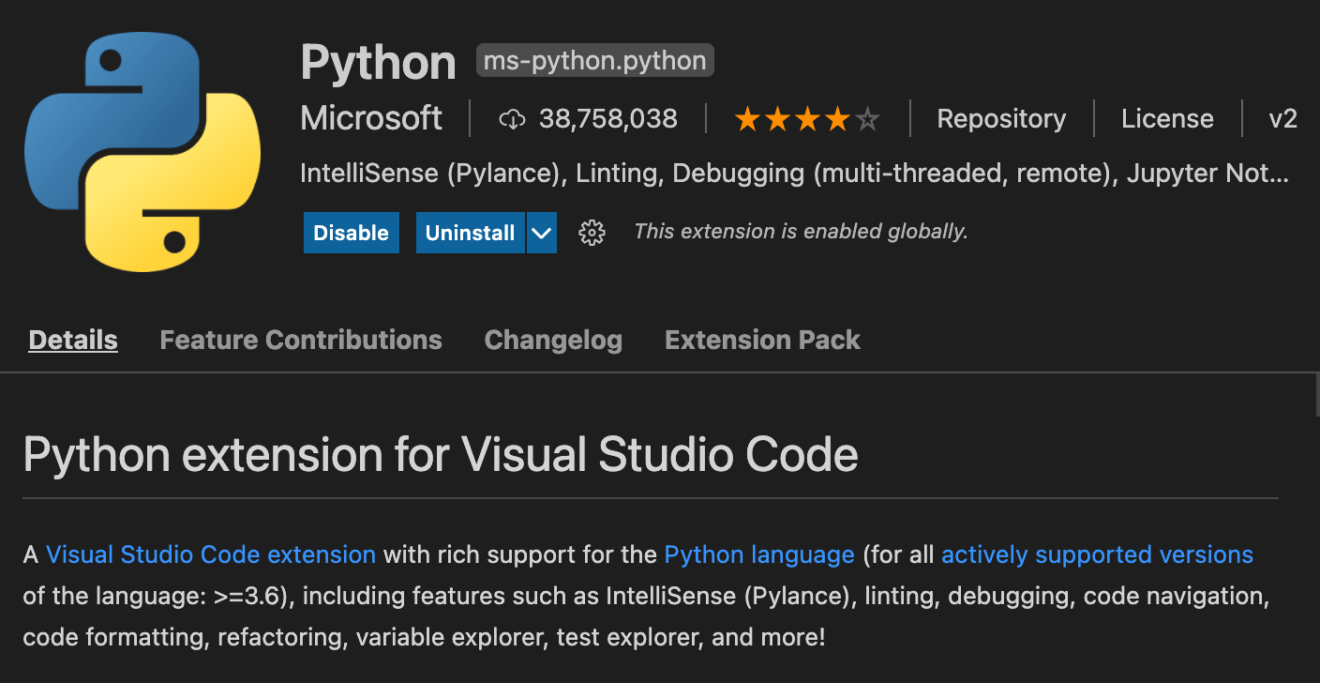Viewport: 1320px width, 683px height.
Task: Click the ms-python.python identifier badge
Action: click(x=595, y=61)
